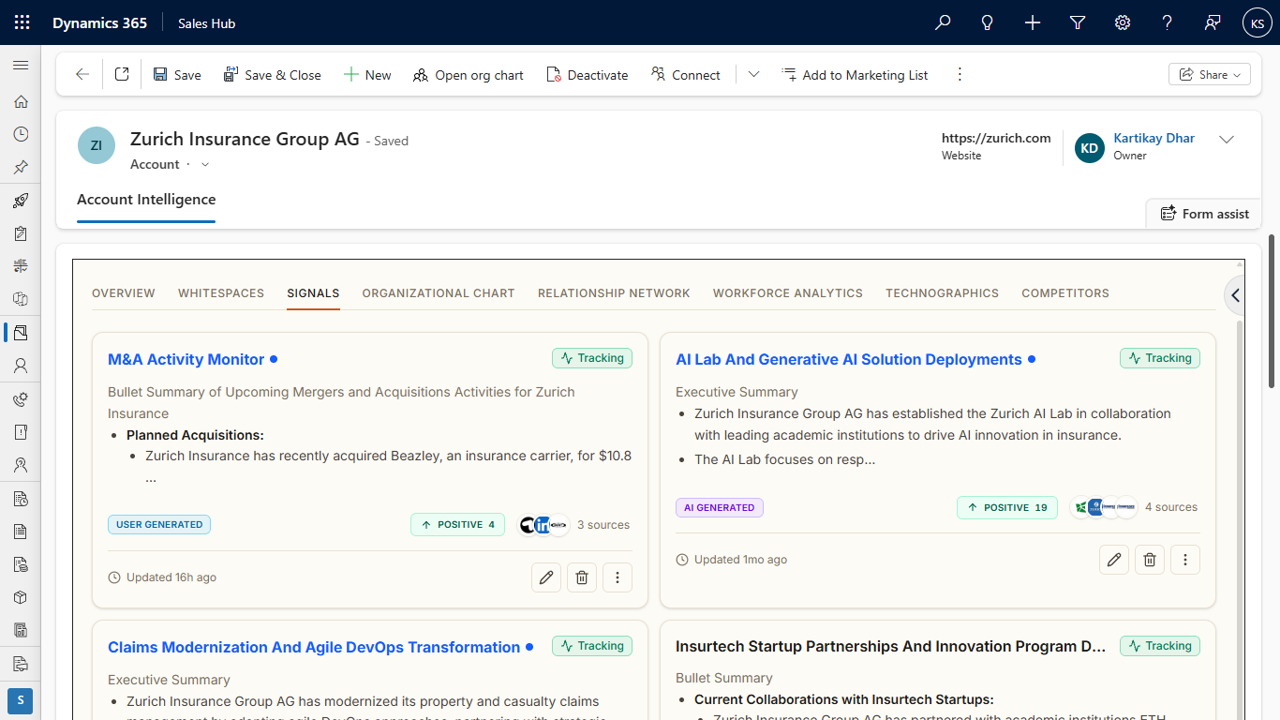Screen dimensions: 1280x720
Task: Click the 4 sources label
Action: pyautogui.click(x=1171, y=507)
